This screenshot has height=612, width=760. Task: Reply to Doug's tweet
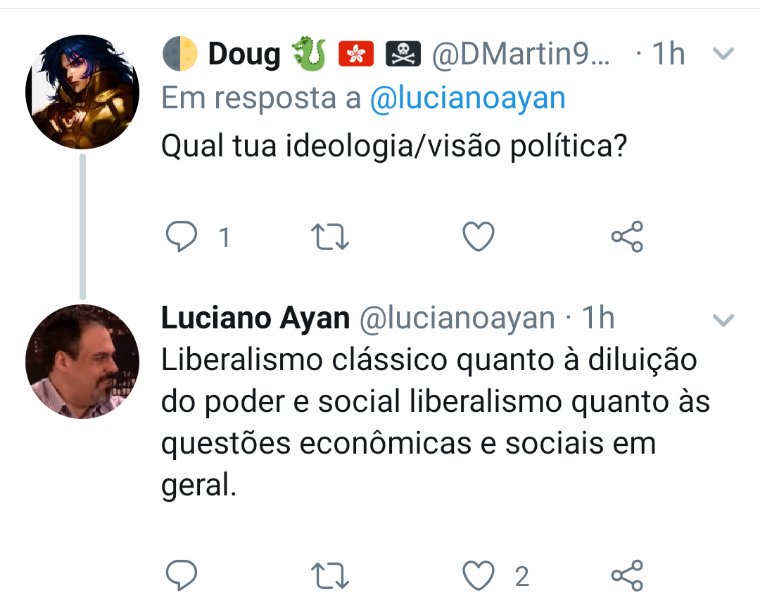tap(182, 236)
